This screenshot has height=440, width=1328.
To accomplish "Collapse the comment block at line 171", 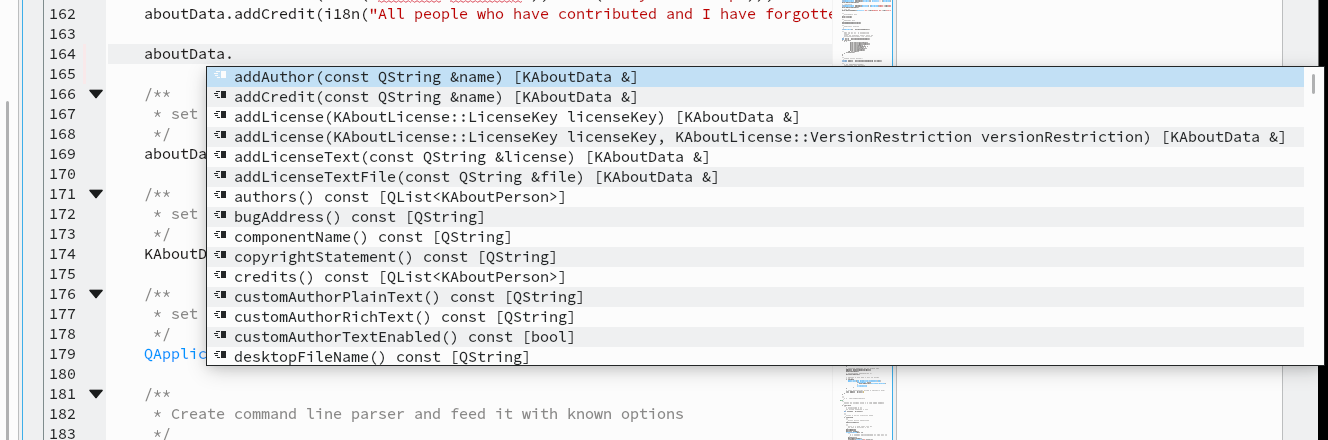I will [x=96, y=194].
